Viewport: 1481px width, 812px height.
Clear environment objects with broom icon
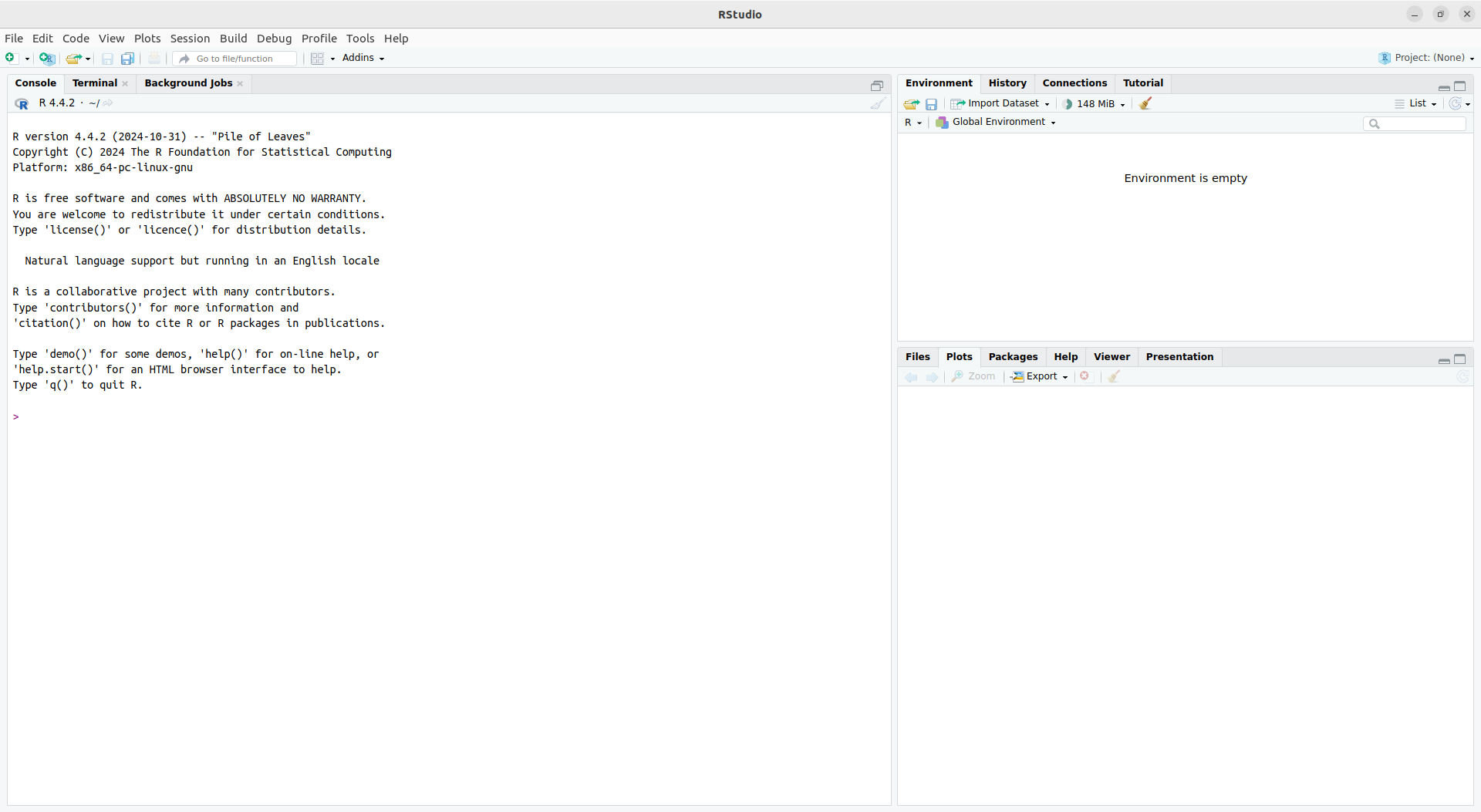pyautogui.click(x=1145, y=103)
